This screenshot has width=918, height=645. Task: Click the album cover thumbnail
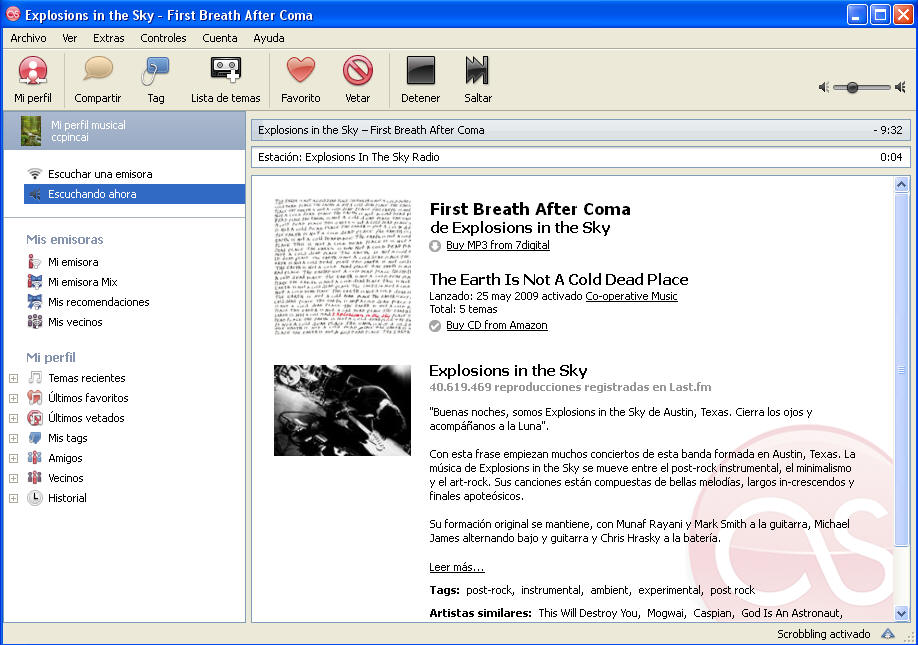[x=342, y=266]
